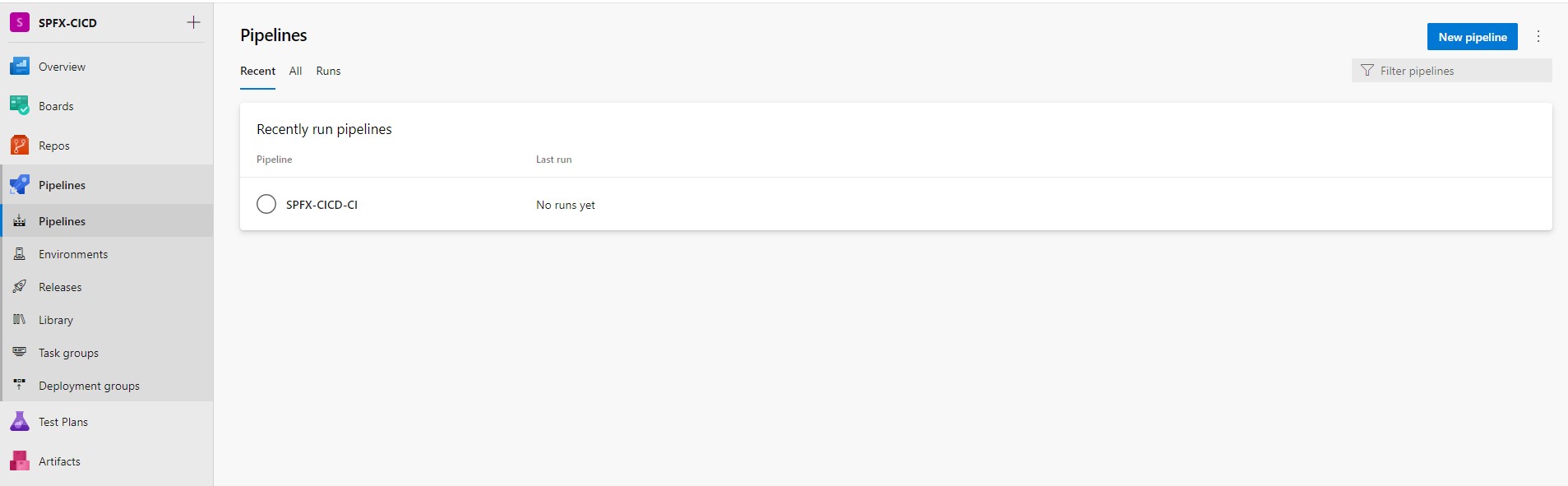Image resolution: width=1568 pixels, height=486 pixels.
Task: Open the SPFX-CICD-CI pipeline link
Action: (x=321, y=205)
